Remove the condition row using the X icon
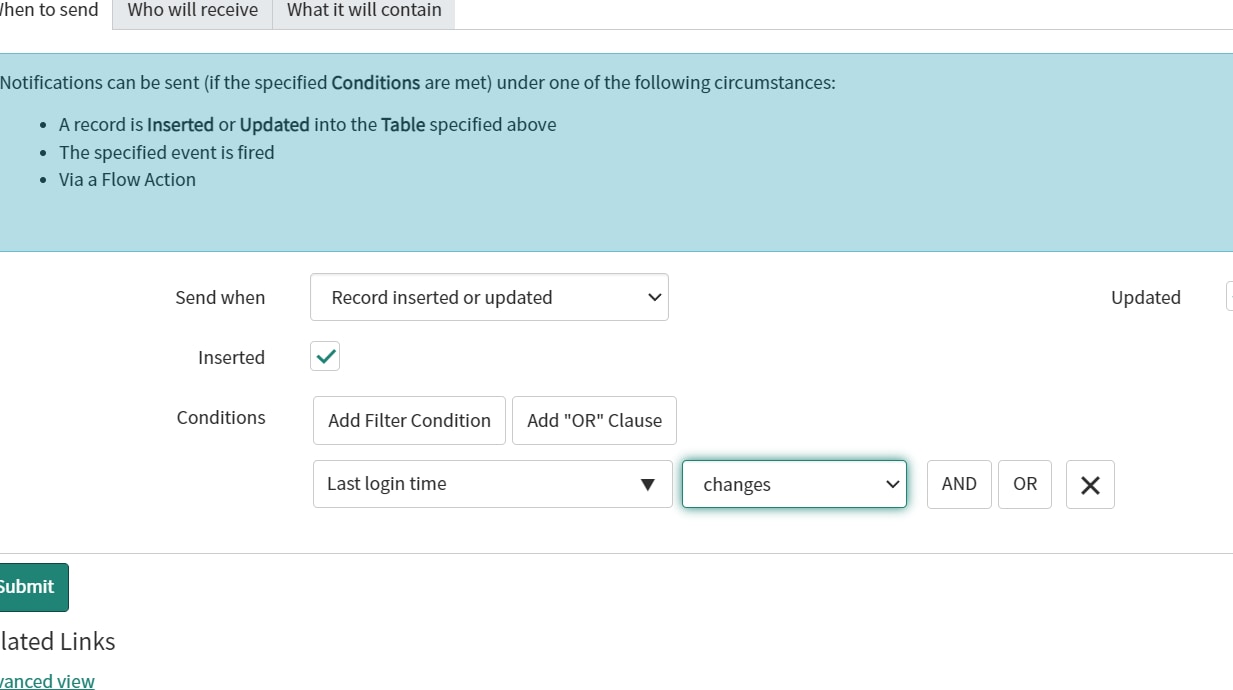Image resolution: width=1233 pixels, height=690 pixels. pos(1089,484)
